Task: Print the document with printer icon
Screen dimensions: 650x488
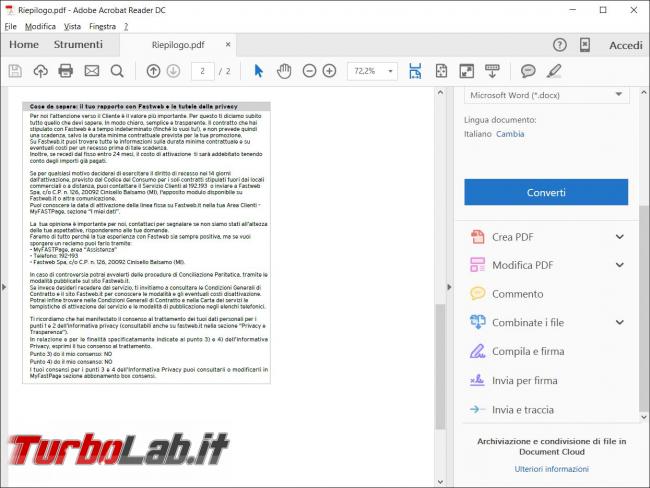Action: pos(65,71)
